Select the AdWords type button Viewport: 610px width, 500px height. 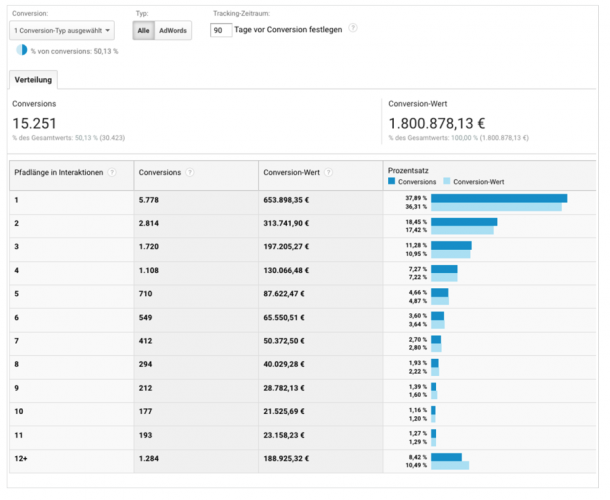(x=173, y=30)
